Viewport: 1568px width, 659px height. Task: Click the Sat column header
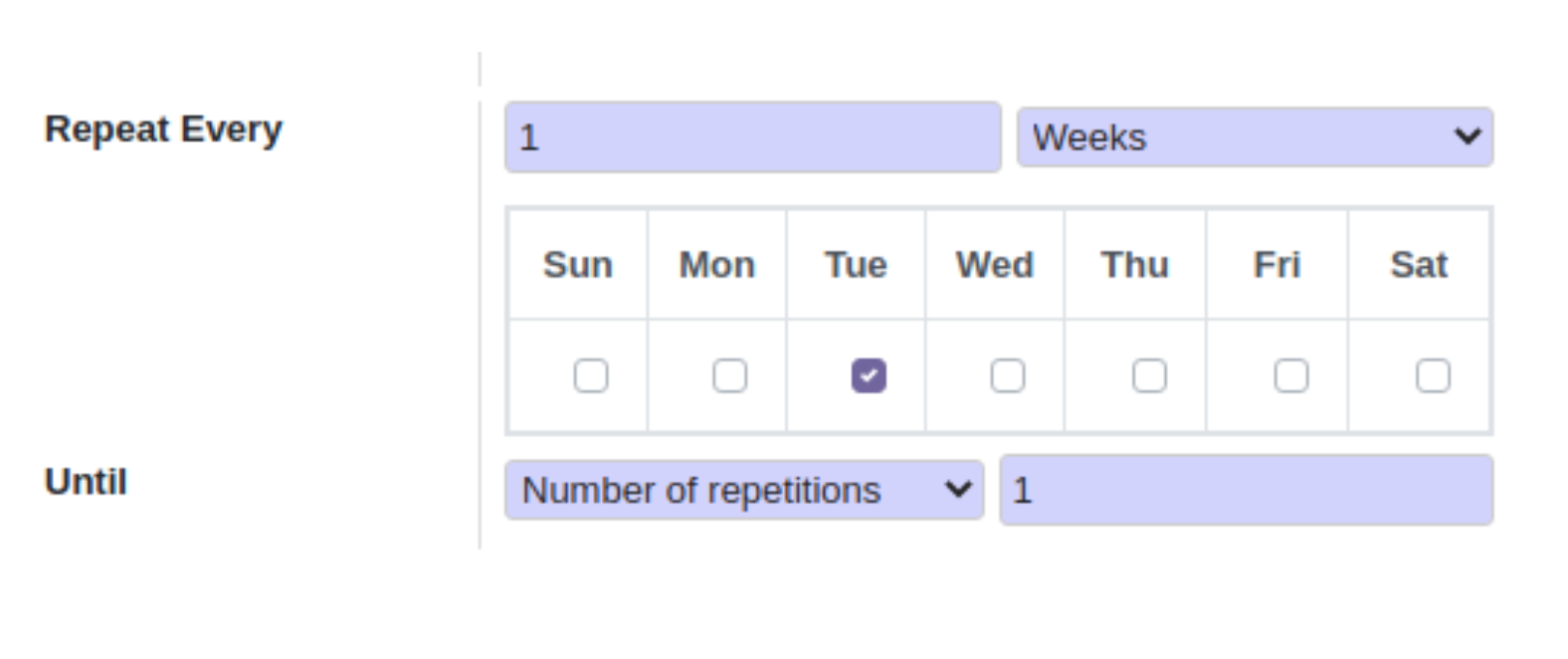(x=1419, y=265)
